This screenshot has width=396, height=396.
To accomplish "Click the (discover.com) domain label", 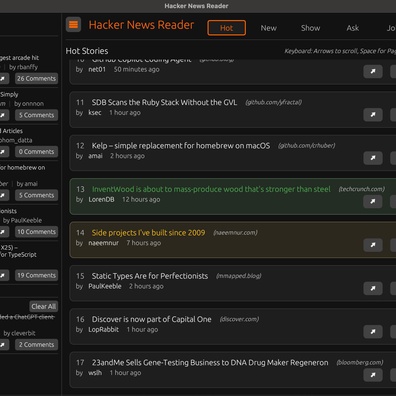I will pos(239,319).
